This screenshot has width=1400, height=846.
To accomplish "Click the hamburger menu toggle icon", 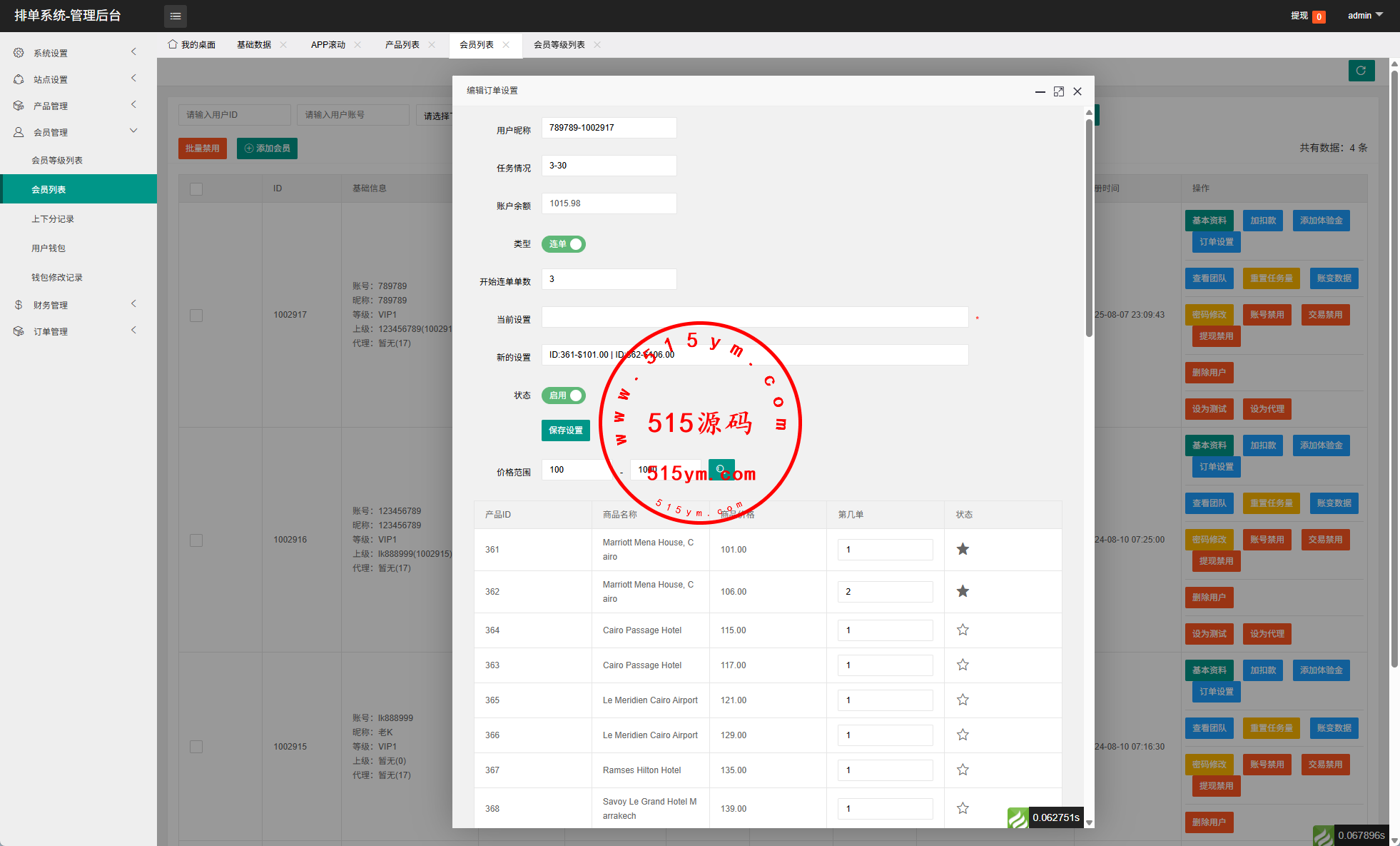I will point(176,16).
